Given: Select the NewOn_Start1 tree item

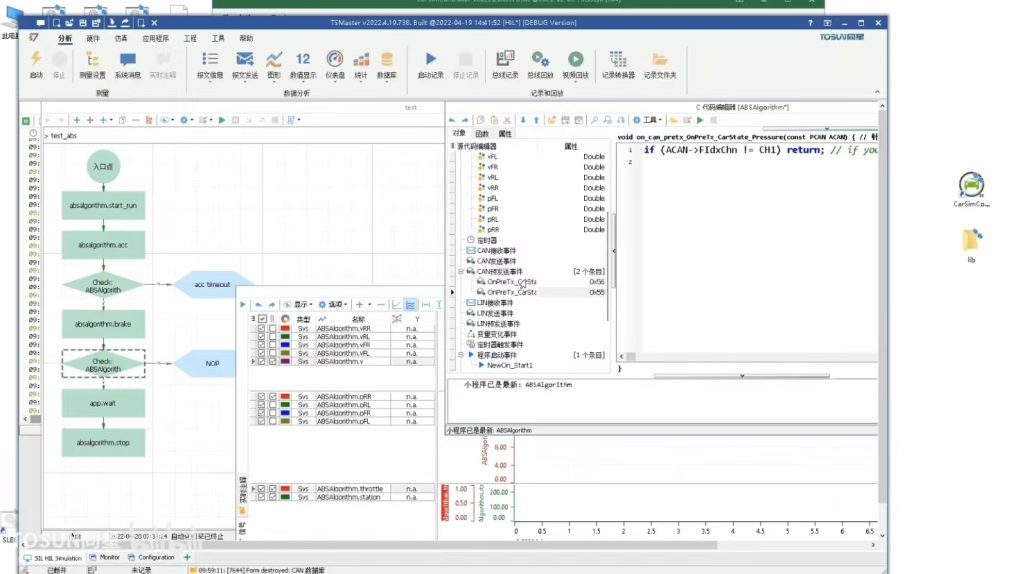Looking at the screenshot, I should pos(509,366).
